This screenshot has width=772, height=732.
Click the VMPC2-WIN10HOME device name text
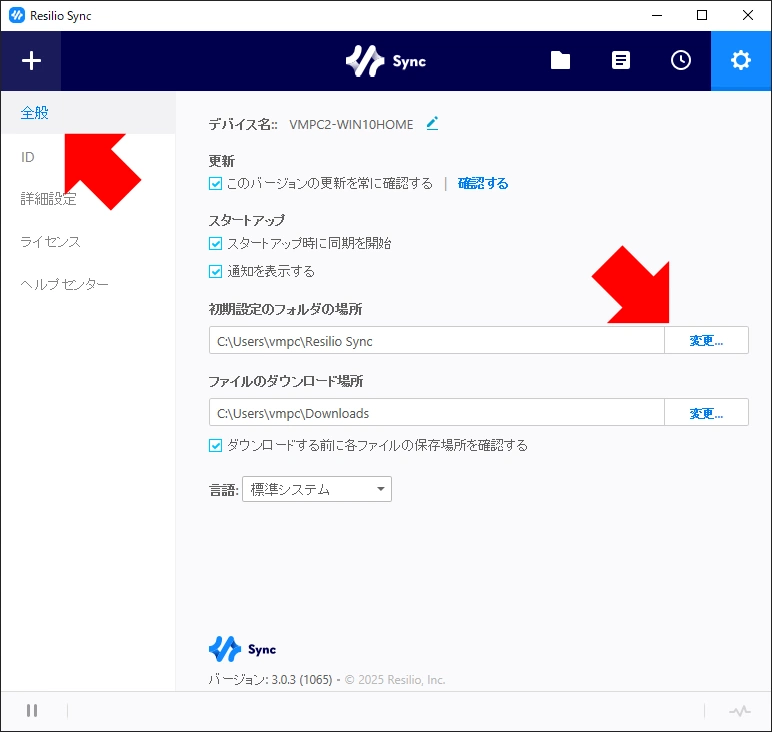(351, 125)
